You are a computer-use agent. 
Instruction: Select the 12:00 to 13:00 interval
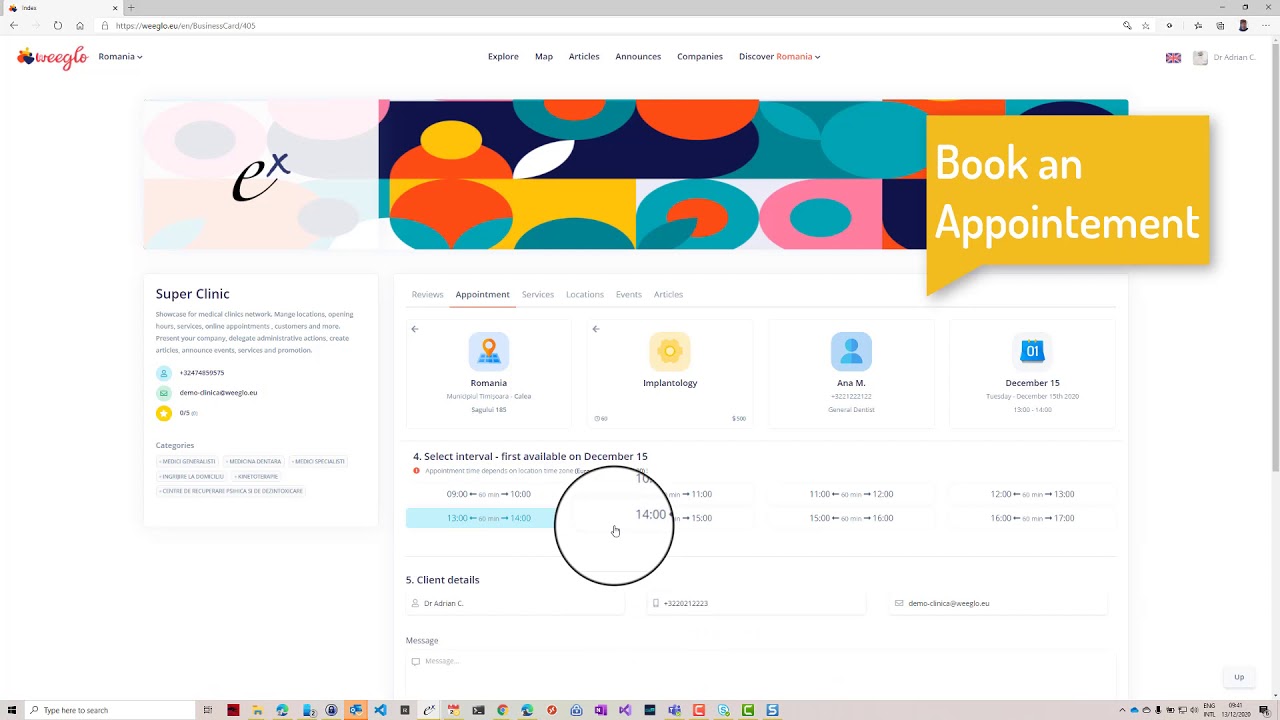(1032, 494)
